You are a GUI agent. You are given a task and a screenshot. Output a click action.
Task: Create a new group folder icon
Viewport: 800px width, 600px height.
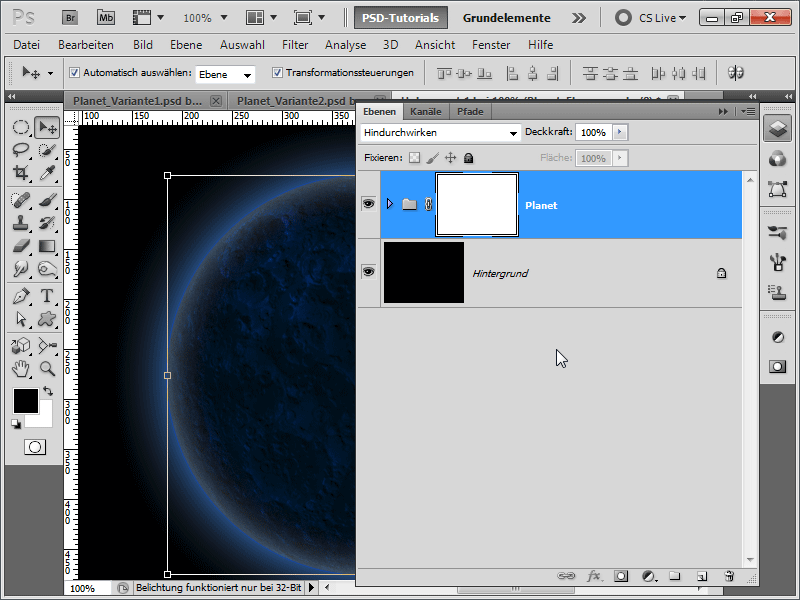[x=675, y=576]
